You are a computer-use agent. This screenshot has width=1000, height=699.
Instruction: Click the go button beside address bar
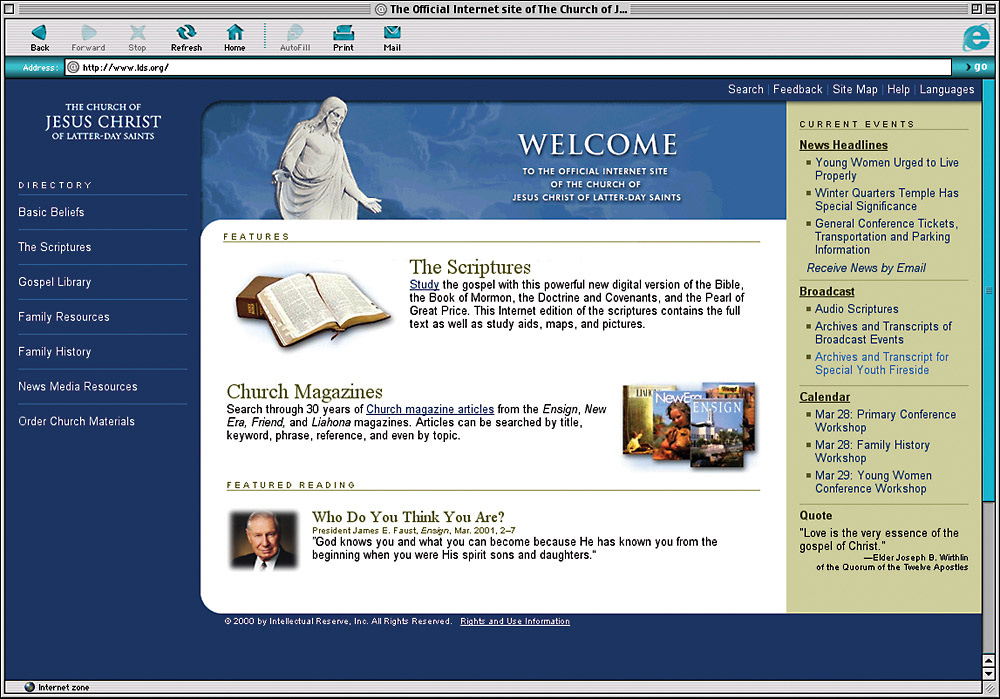976,67
